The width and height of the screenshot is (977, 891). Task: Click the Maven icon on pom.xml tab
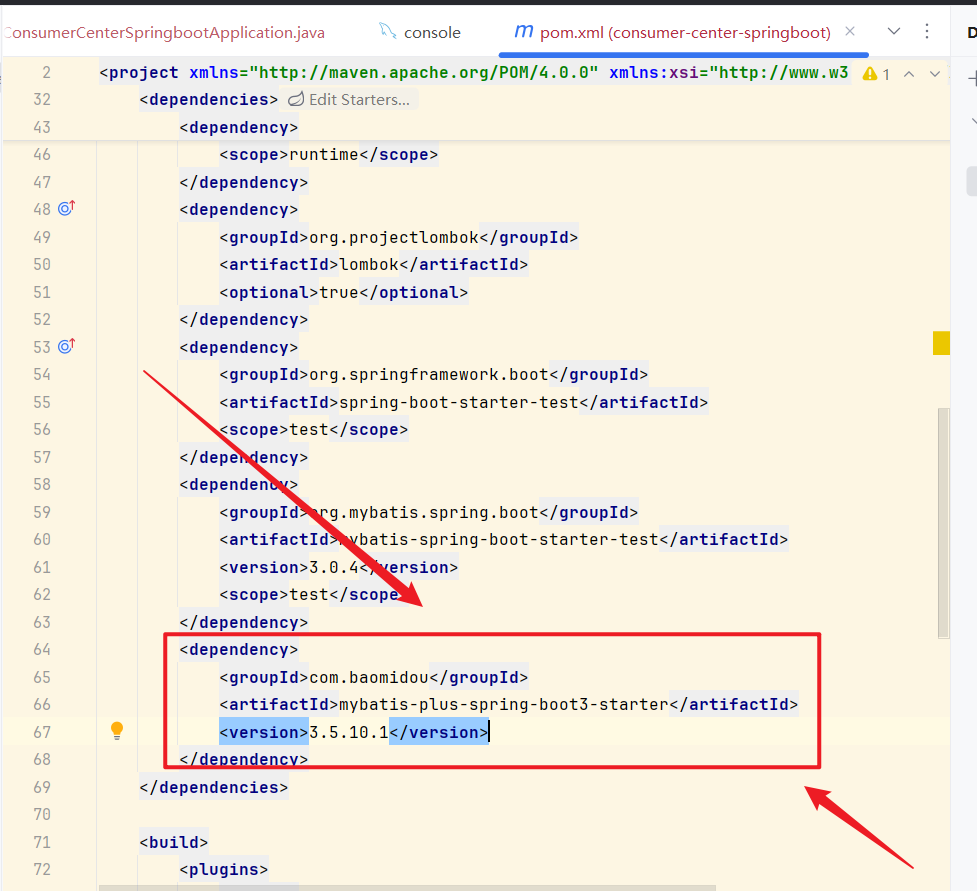point(523,31)
